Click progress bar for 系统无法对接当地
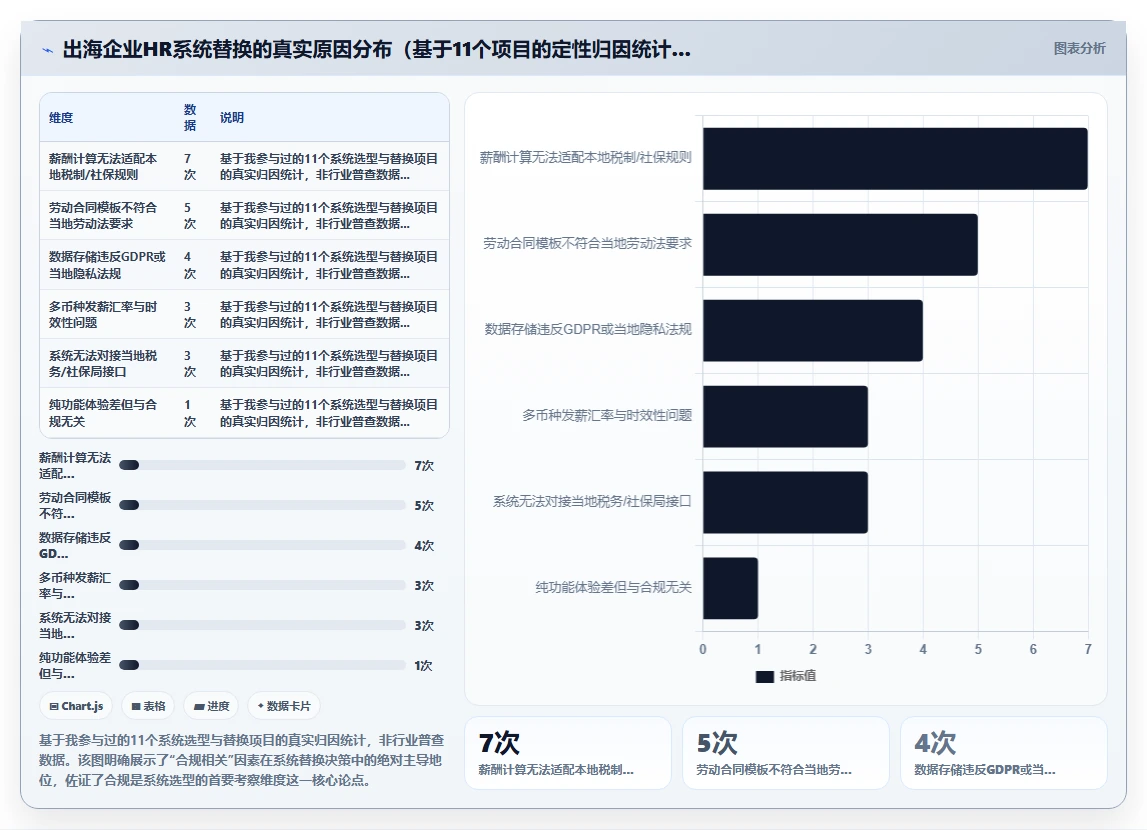This screenshot has width=1147, height=830. [262, 625]
